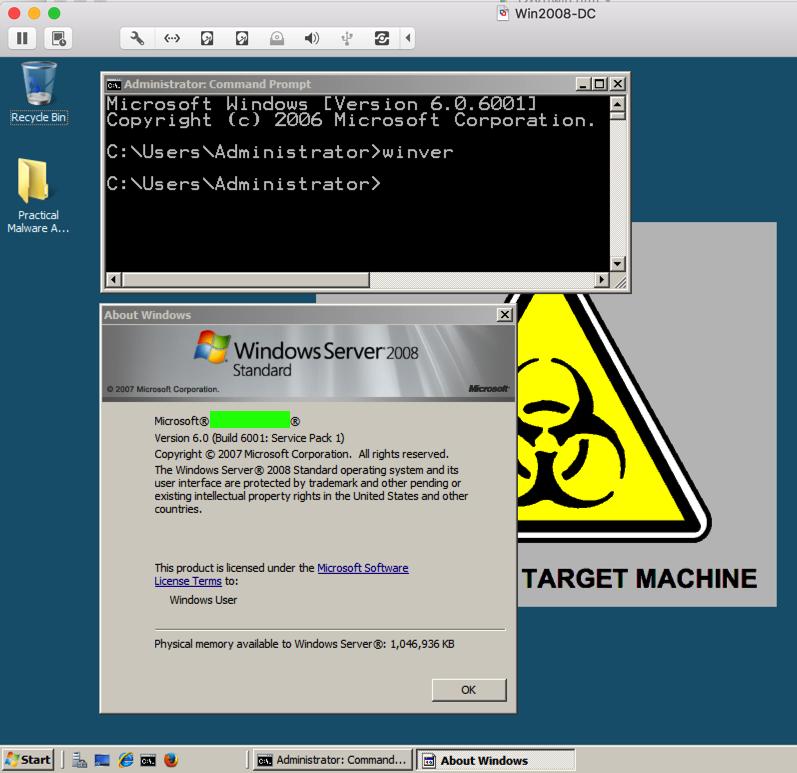Click the Win2008-DC window title
Screen dimensions: 797x773
click(555, 14)
